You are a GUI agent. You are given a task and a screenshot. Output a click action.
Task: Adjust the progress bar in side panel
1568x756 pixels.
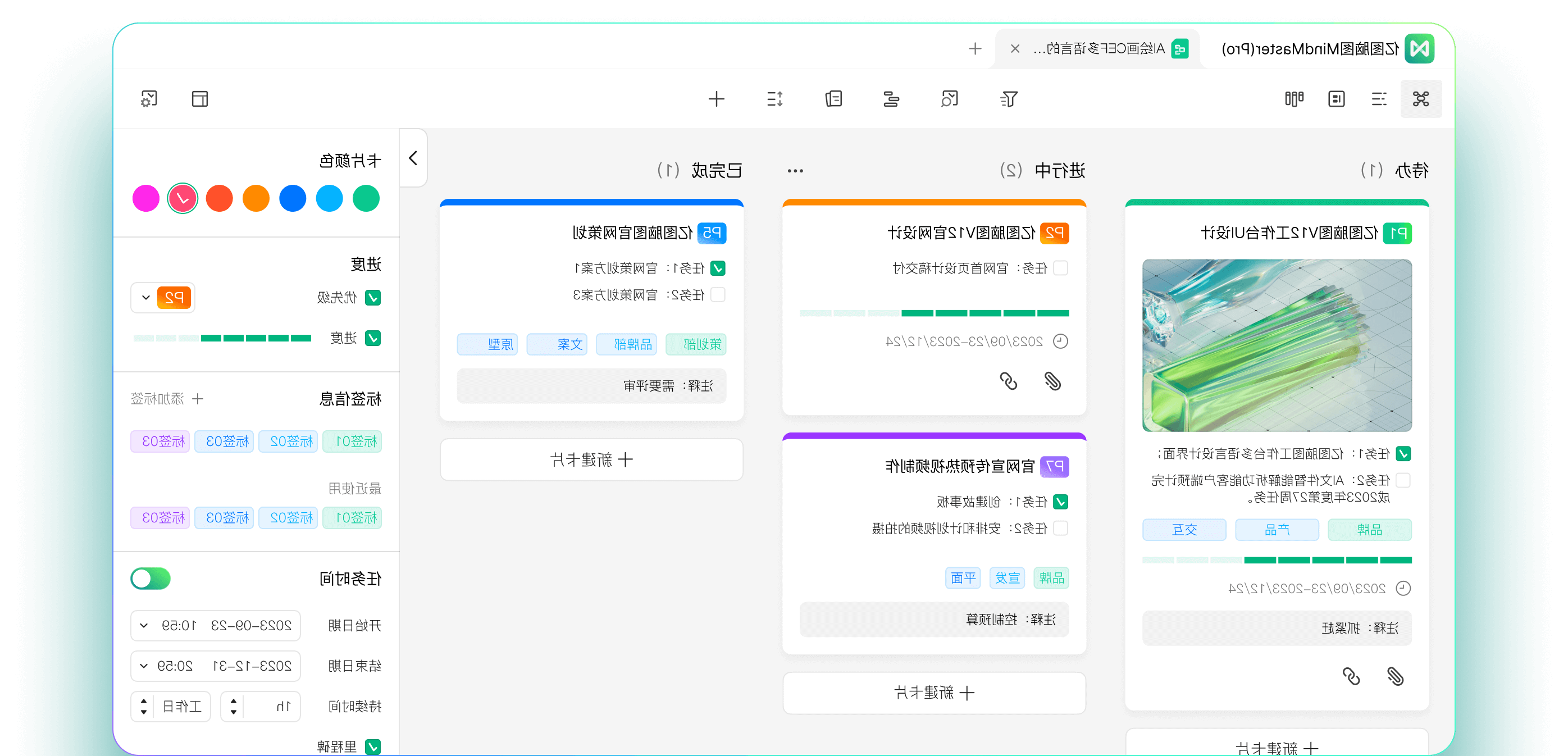222,338
